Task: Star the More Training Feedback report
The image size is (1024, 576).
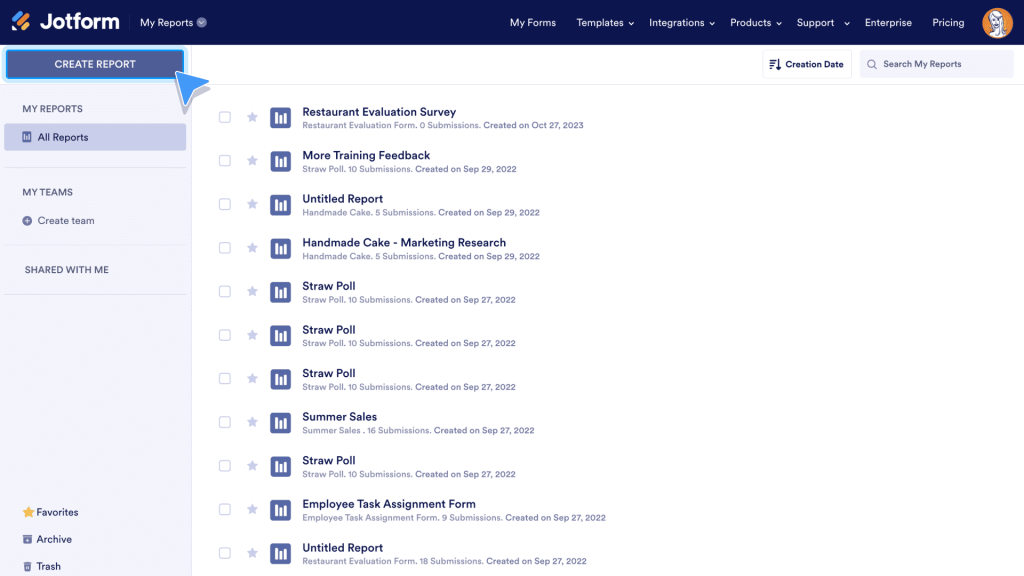Action: click(x=252, y=161)
